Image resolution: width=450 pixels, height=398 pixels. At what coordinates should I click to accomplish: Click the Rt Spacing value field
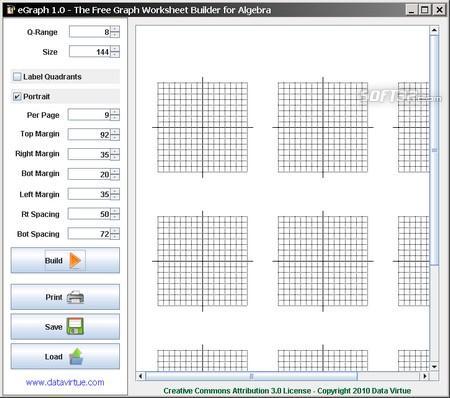click(89, 214)
